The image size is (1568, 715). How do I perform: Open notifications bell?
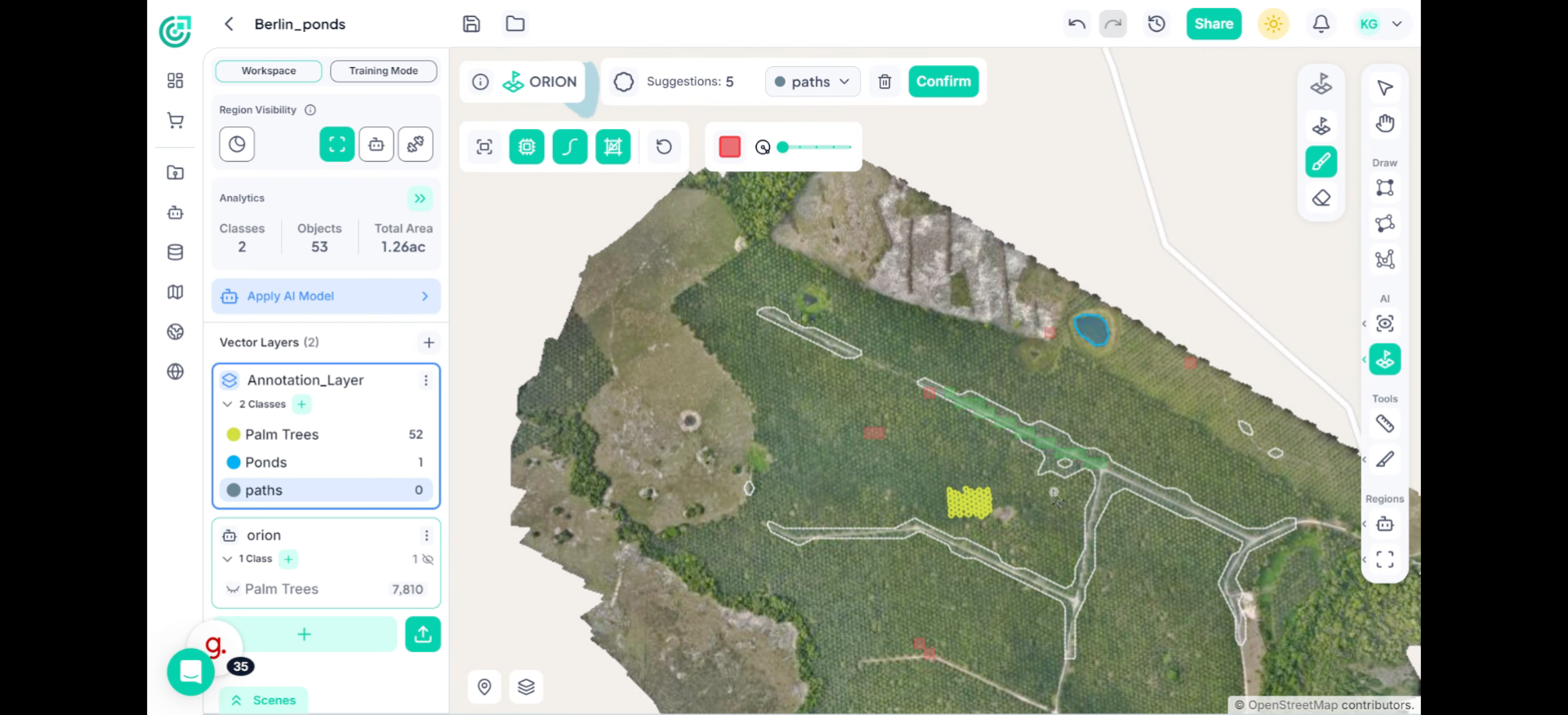coord(1321,24)
